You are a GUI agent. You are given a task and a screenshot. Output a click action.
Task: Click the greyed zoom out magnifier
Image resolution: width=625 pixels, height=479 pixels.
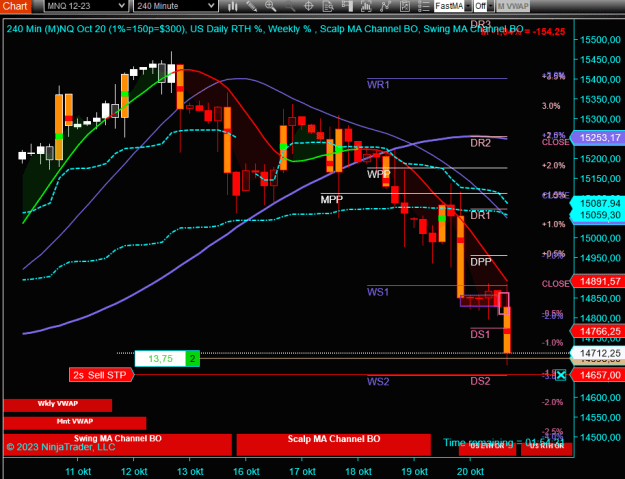(x=290, y=6)
